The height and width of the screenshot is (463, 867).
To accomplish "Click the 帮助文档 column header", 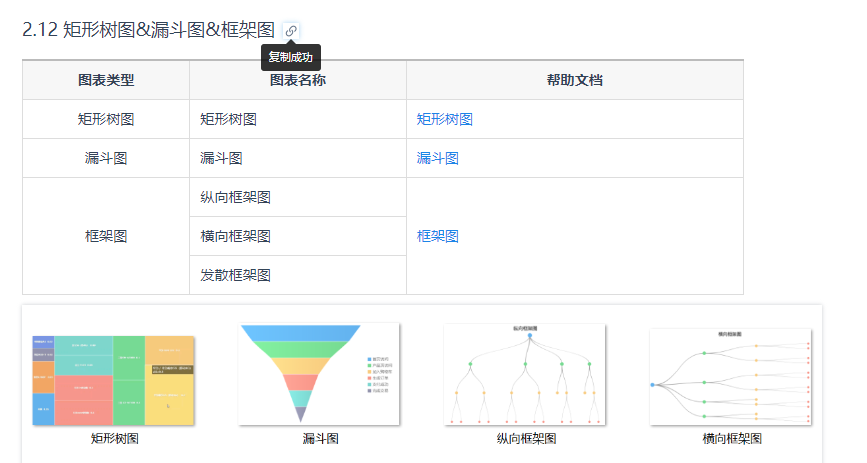I will pyautogui.click(x=574, y=80).
